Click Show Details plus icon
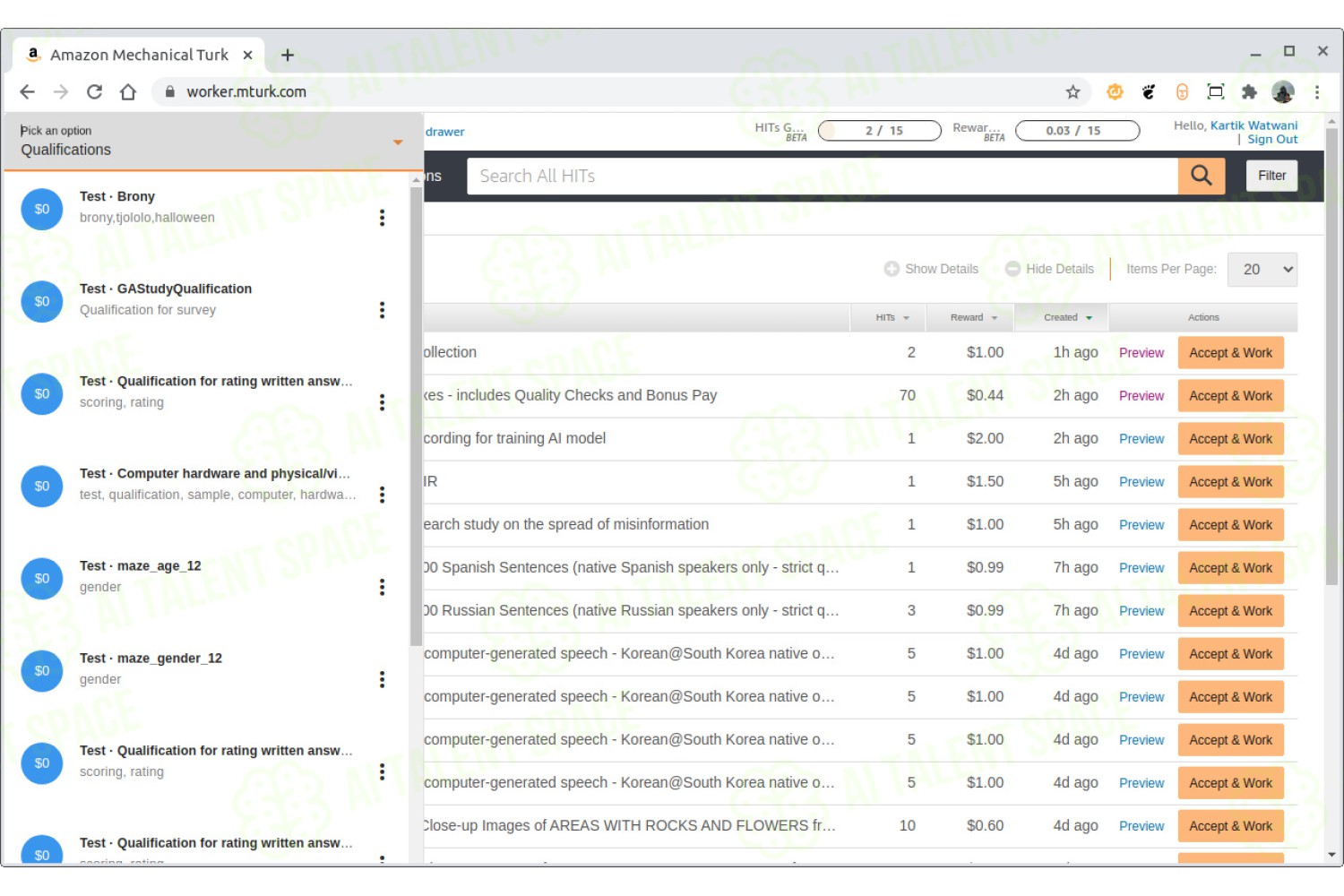This screenshot has width=1344, height=896. pyautogui.click(x=892, y=269)
